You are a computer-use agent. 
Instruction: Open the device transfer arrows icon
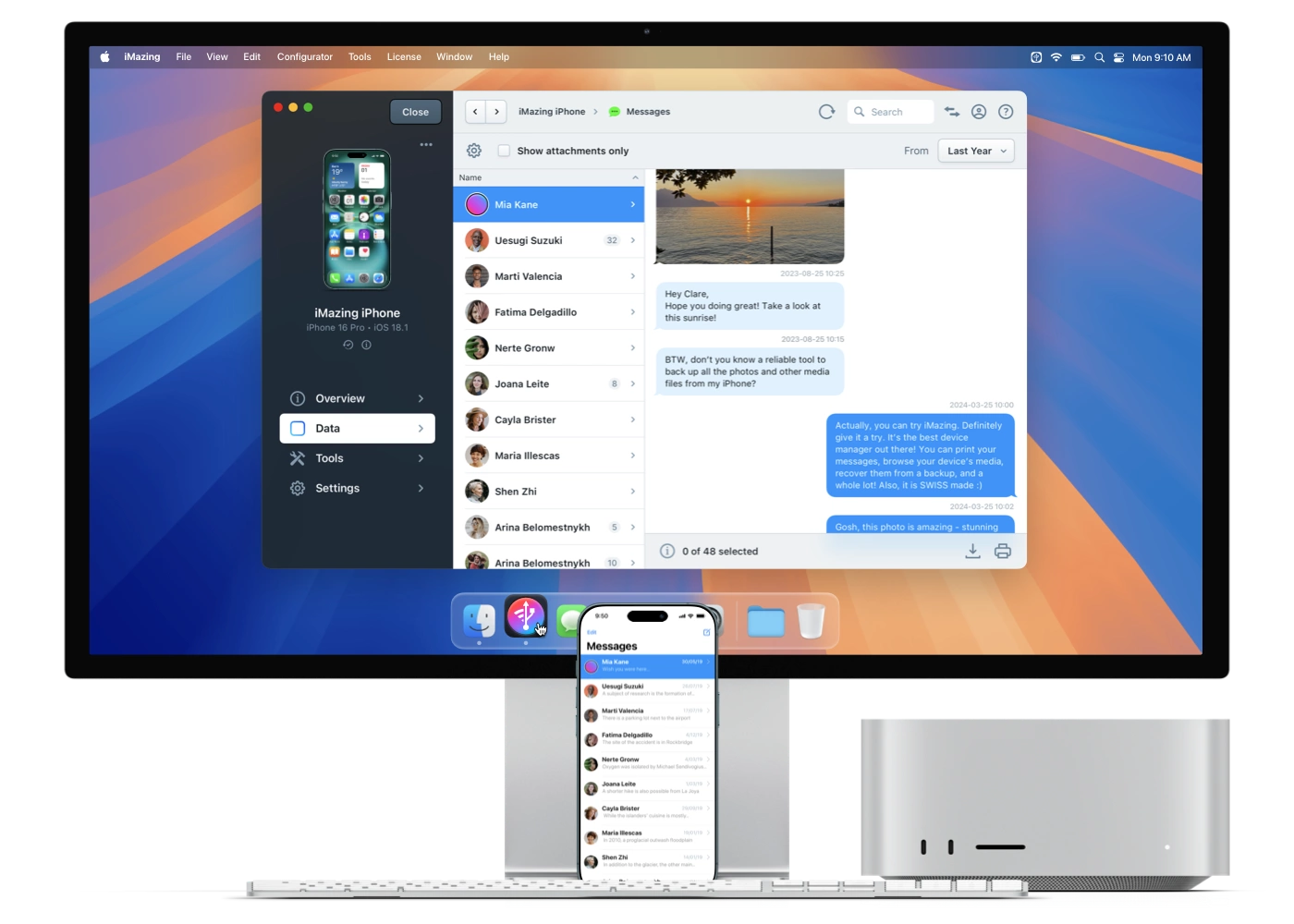tap(952, 112)
